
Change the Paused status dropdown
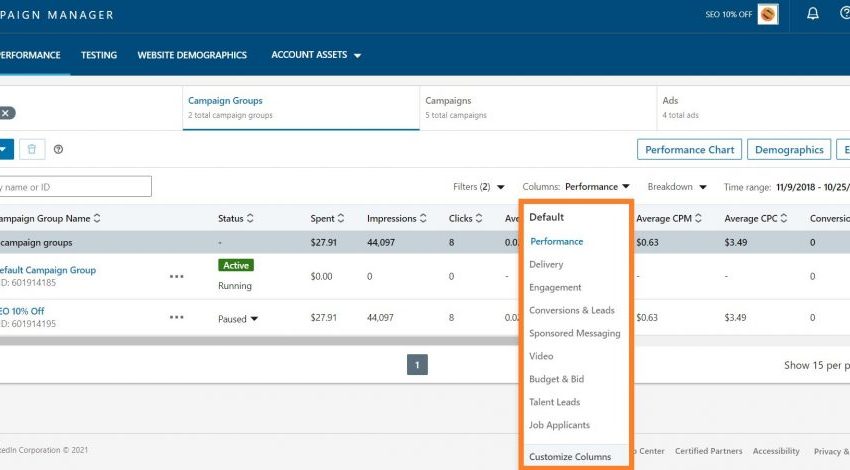click(238, 319)
